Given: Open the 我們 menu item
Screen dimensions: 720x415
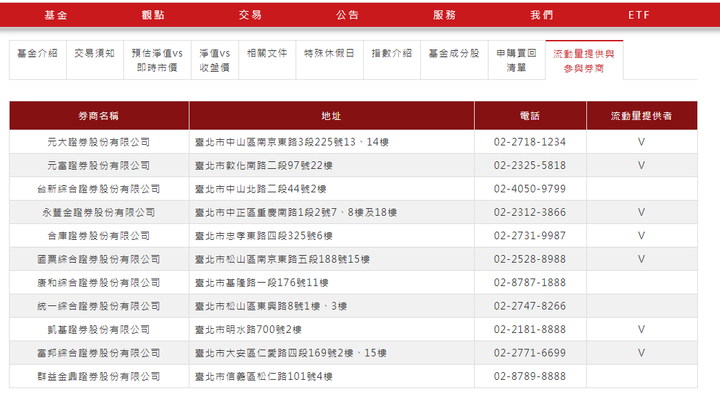Looking at the screenshot, I should 542,15.
